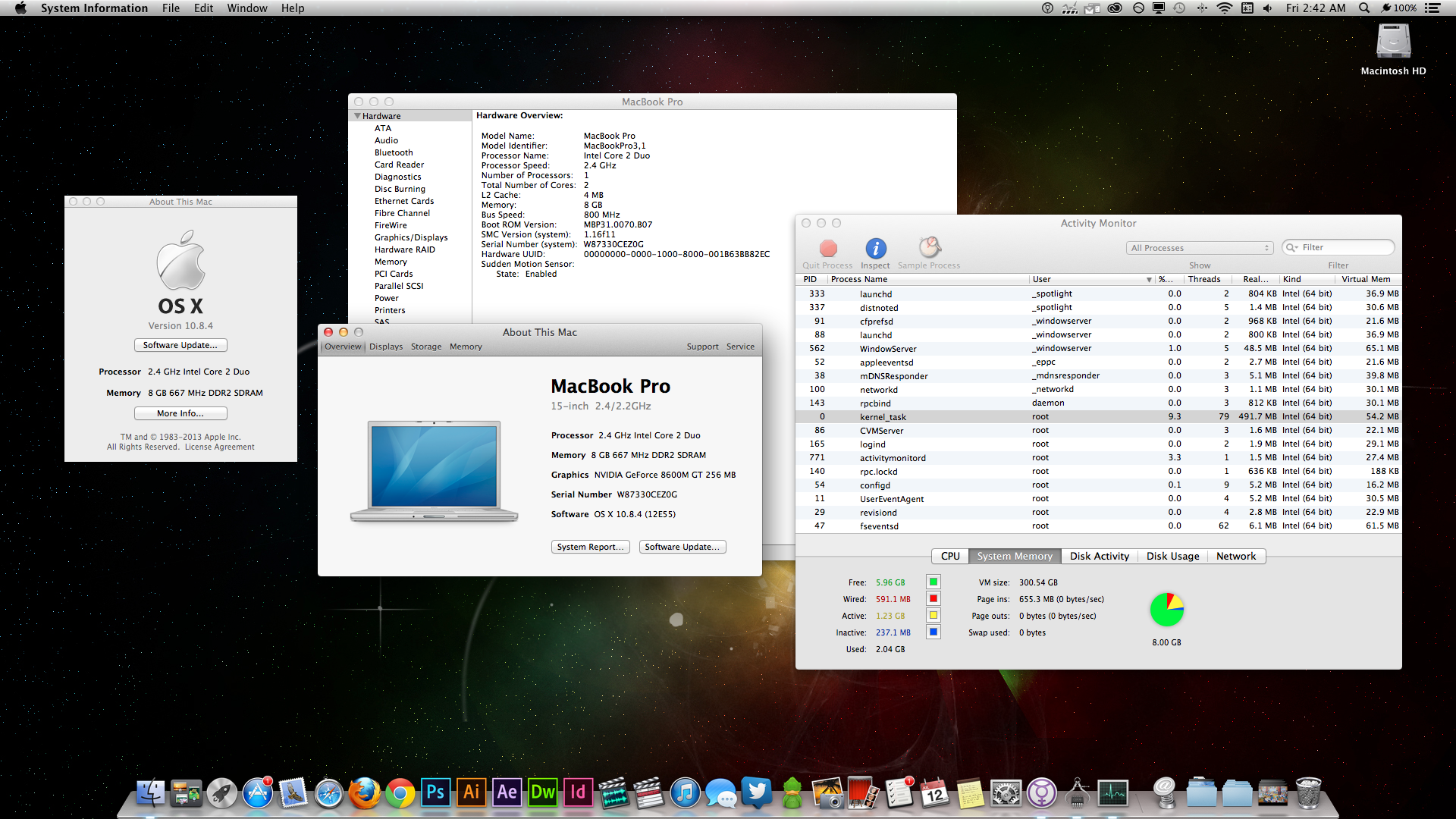Click the magnifier dropdown in the Filter field
Image resolution: width=1456 pixels, height=819 pixels.
point(1291,247)
